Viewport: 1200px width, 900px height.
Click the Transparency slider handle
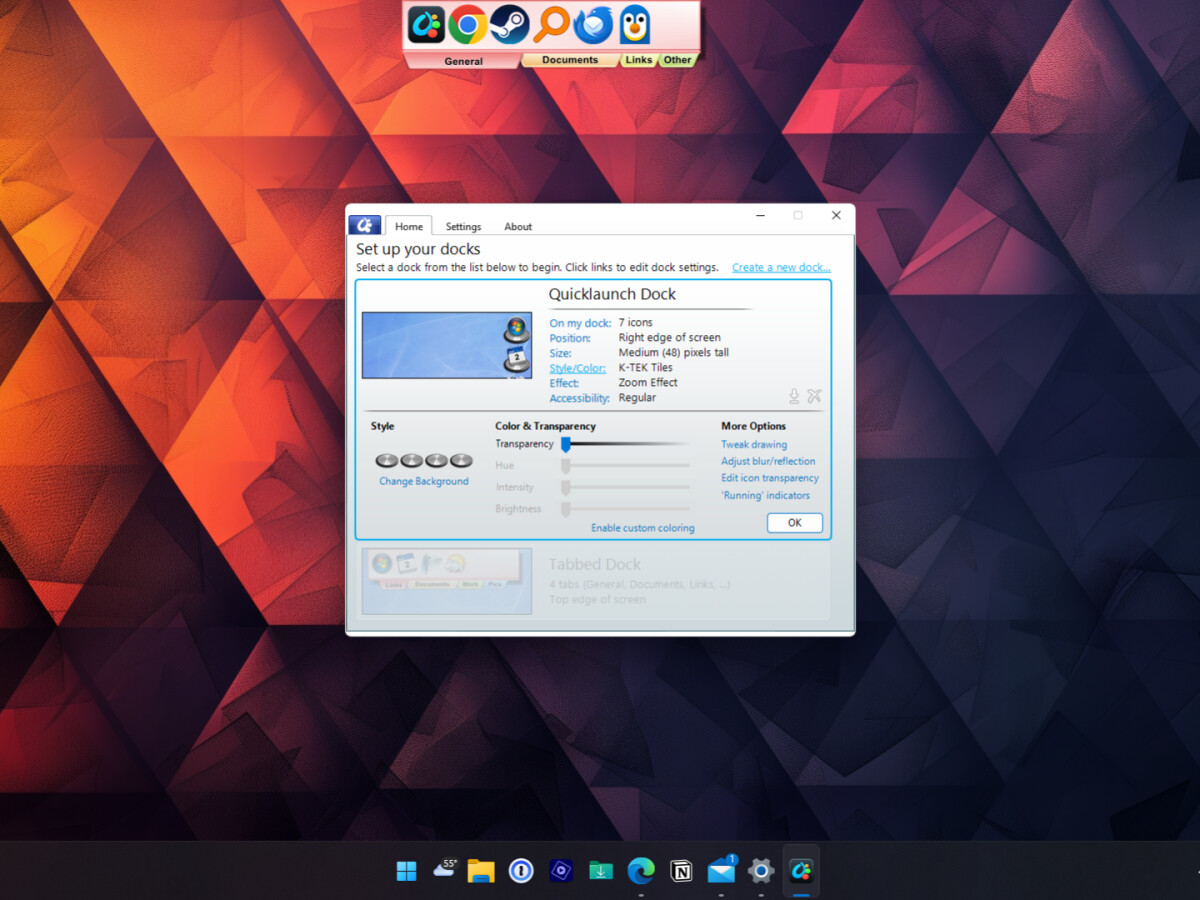pos(565,444)
